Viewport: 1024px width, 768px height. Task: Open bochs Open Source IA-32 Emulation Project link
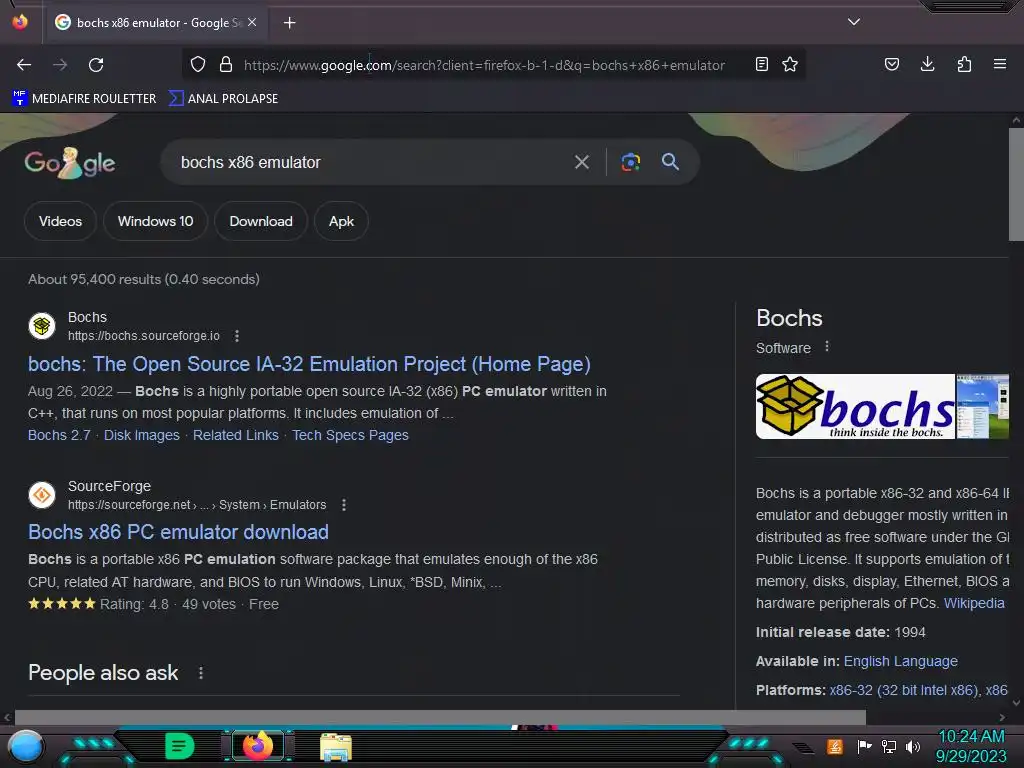pyautogui.click(x=309, y=364)
